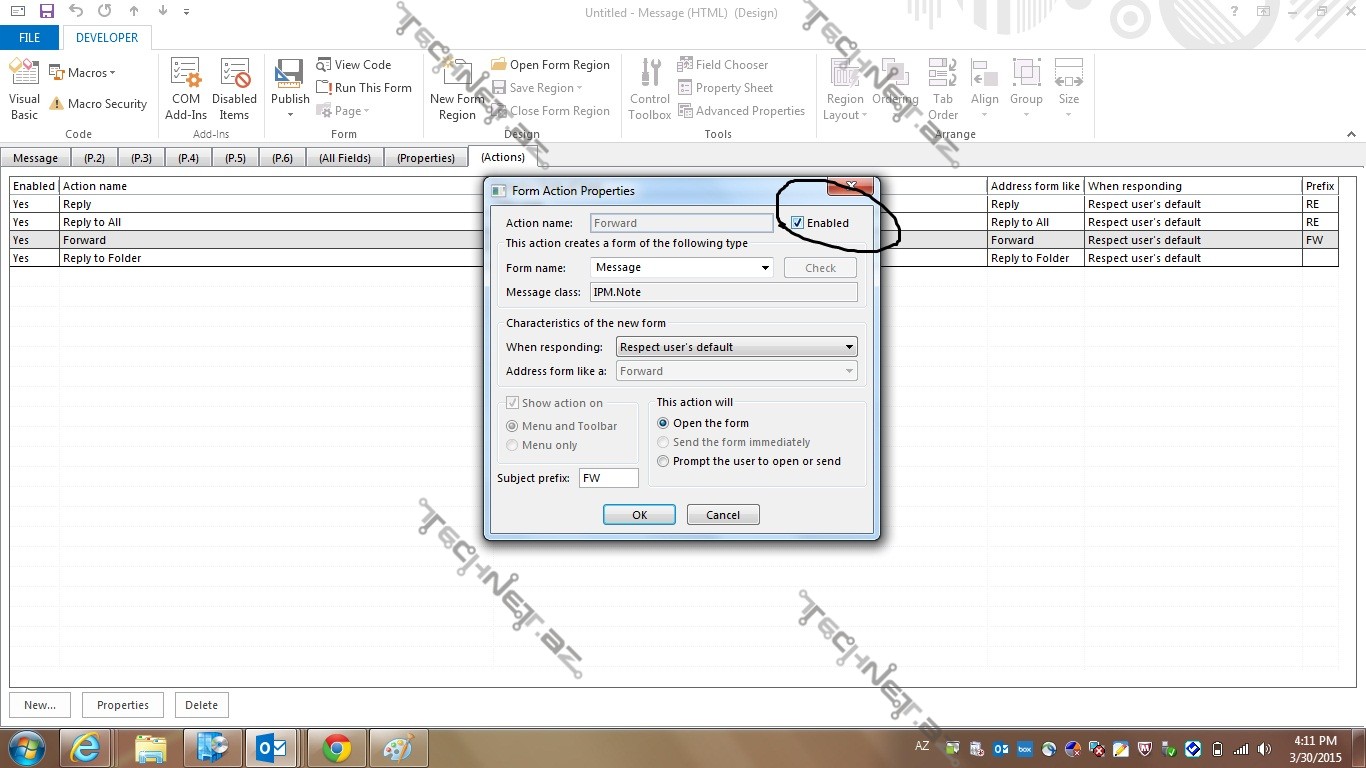Select the Open the form option
Screen dimensions: 1366x768
(x=663, y=423)
